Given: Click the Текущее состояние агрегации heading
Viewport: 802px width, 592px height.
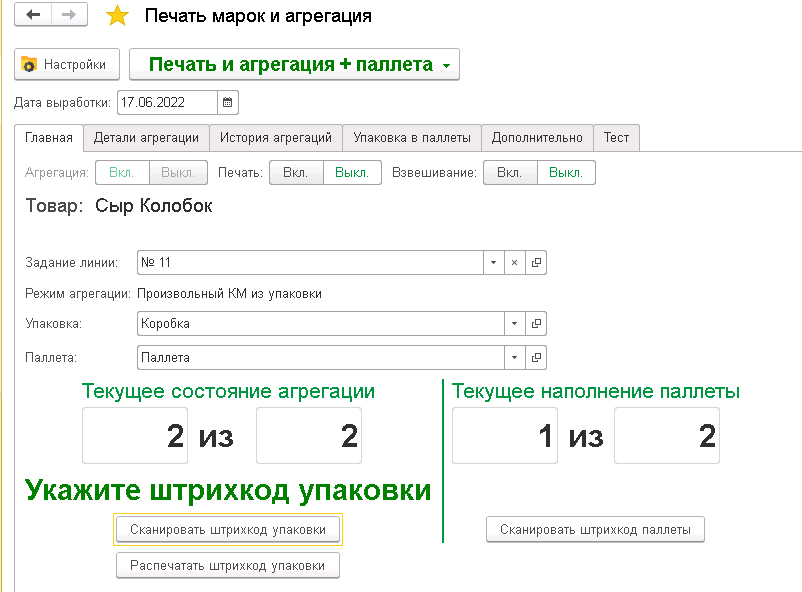Looking at the screenshot, I should [228, 391].
